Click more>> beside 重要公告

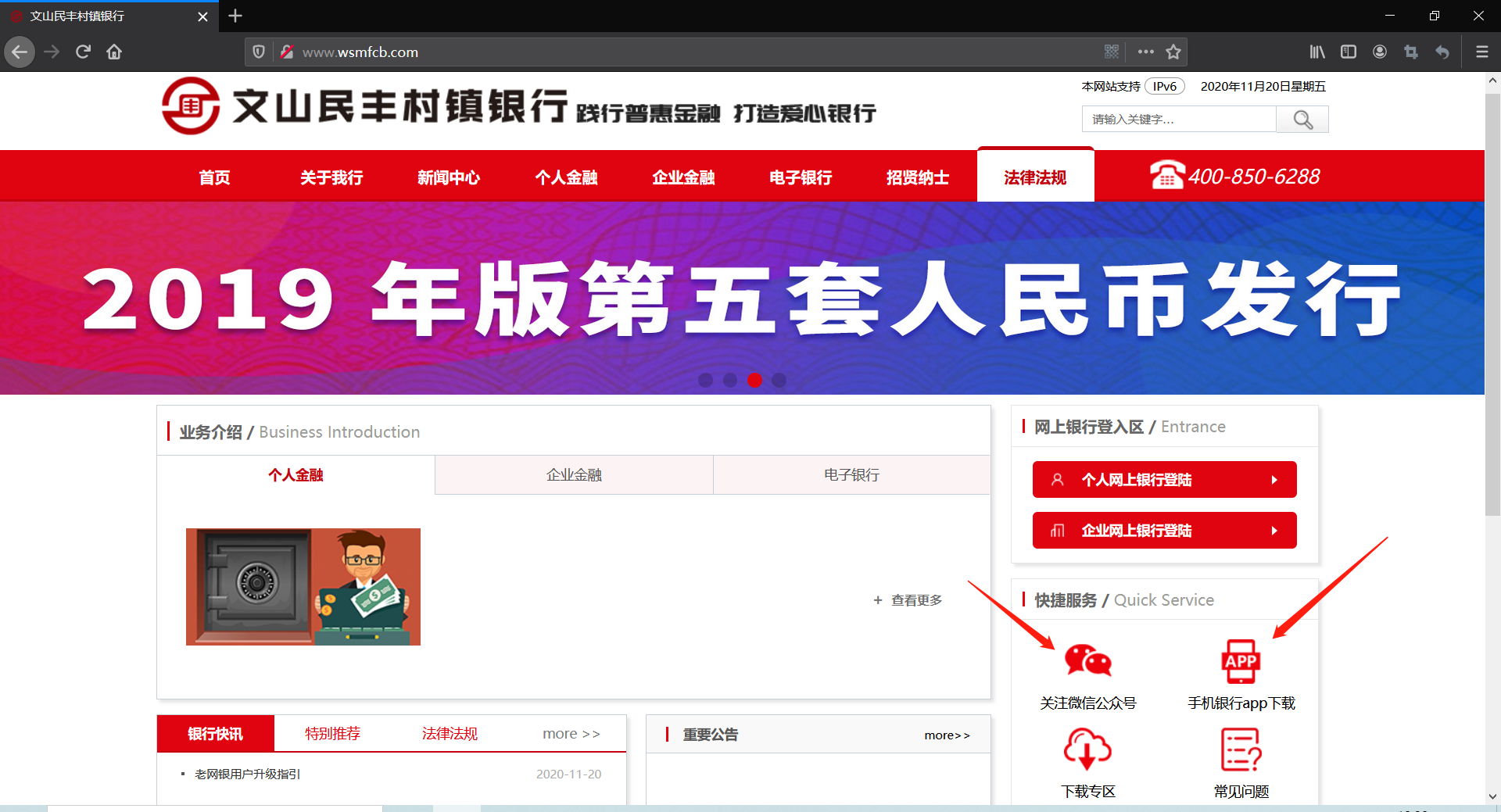947,735
